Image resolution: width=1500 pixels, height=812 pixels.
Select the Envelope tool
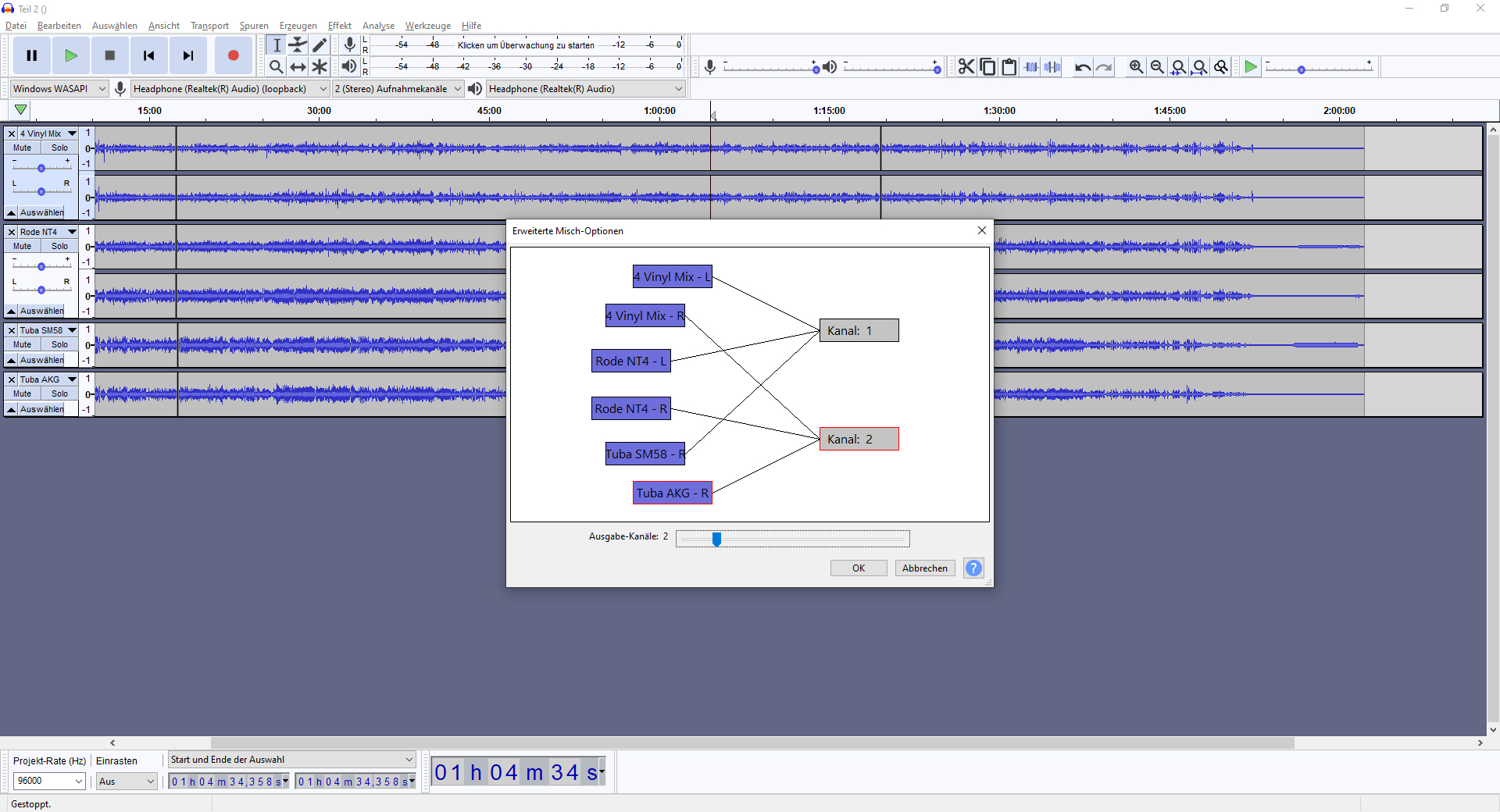(298, 45)
